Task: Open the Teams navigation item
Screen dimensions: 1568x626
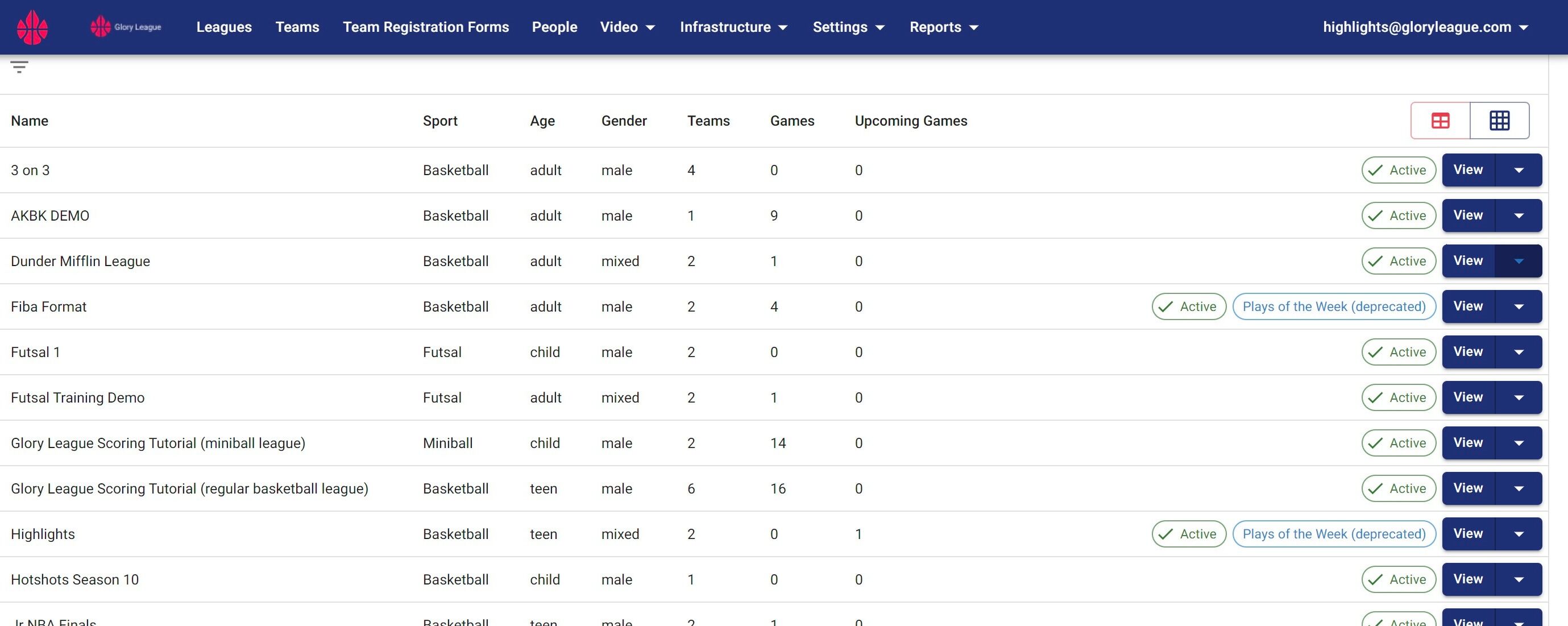Action: coord(297,27)
